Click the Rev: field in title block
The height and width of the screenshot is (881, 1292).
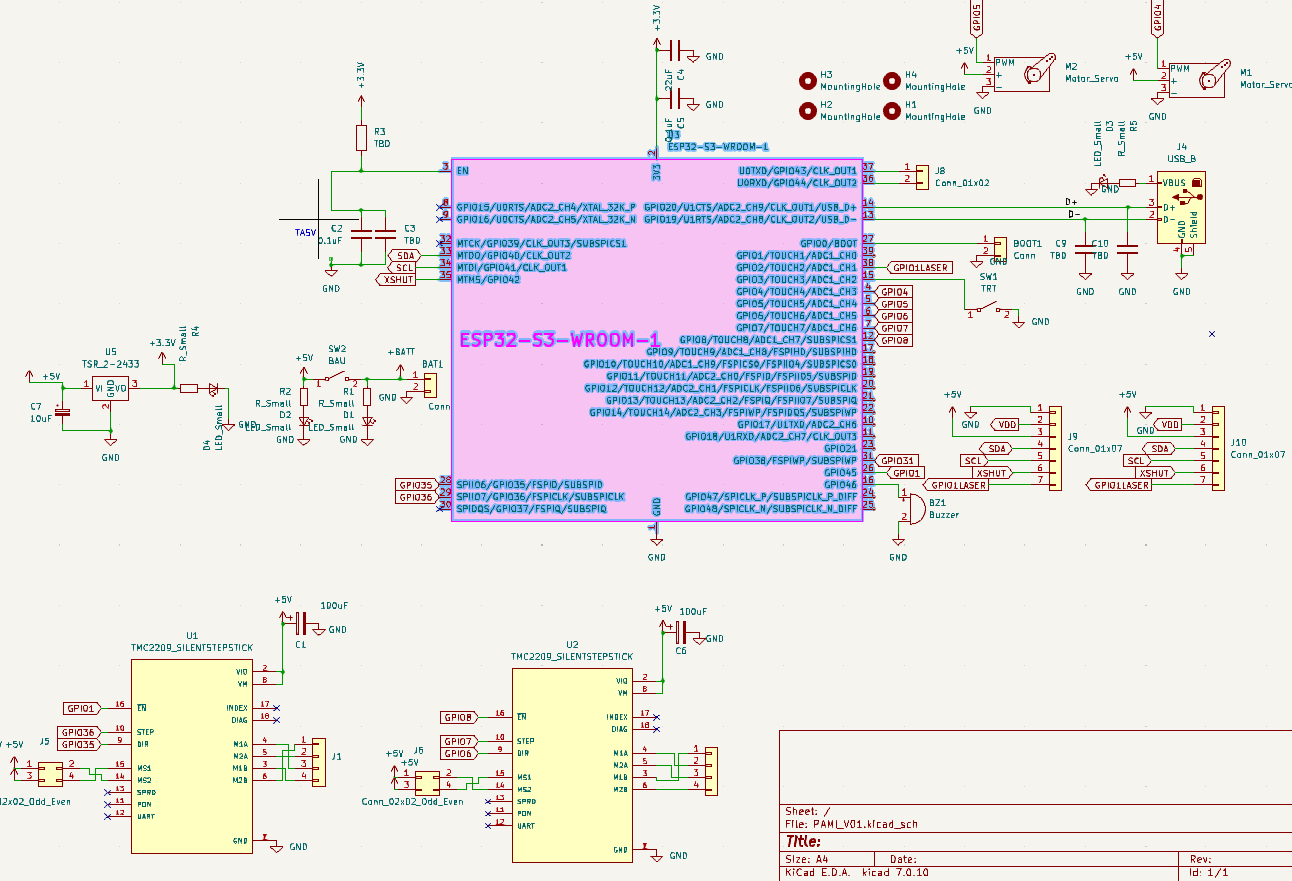(1200, 859)
